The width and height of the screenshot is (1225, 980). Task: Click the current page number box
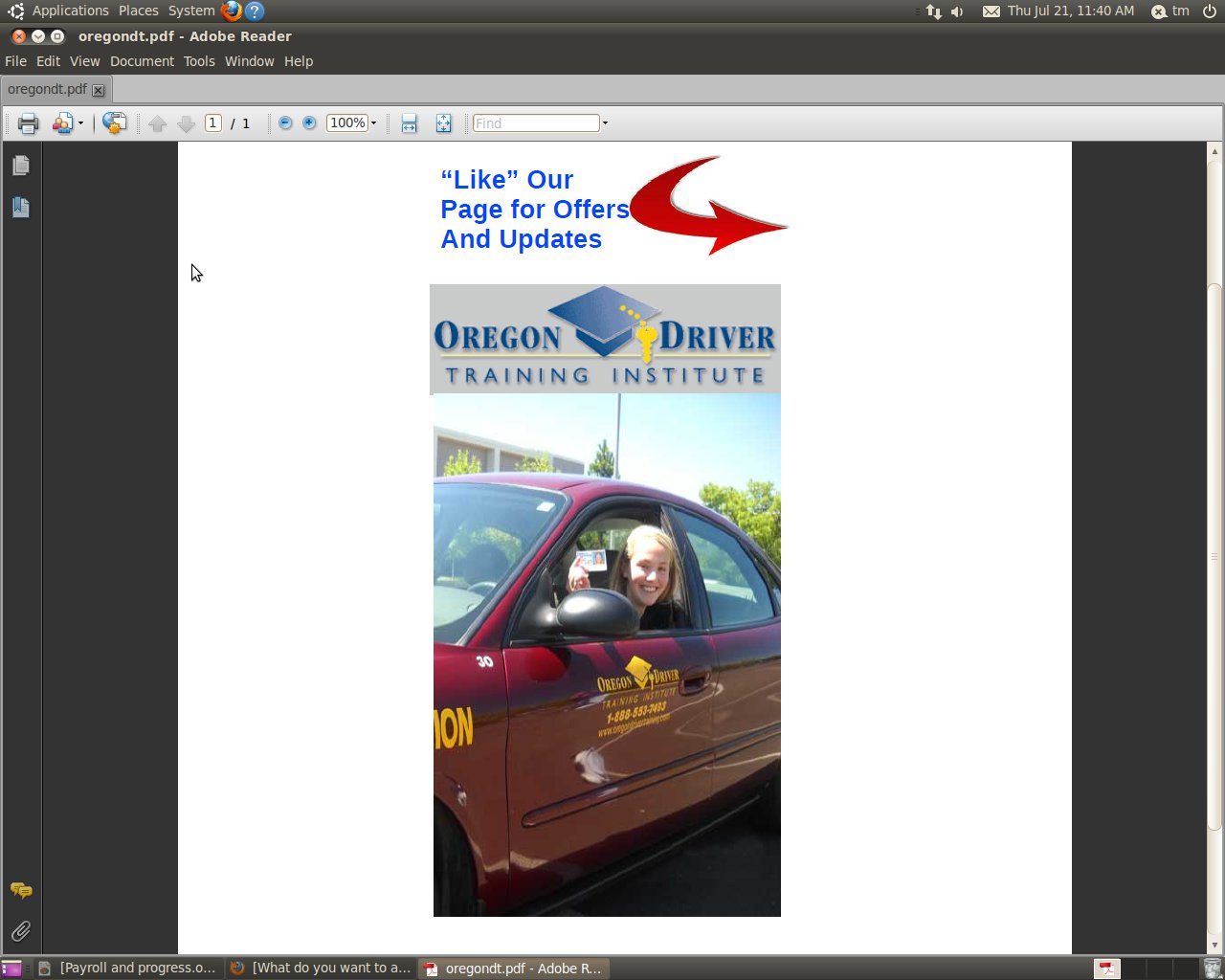click(x=213, y=123)
